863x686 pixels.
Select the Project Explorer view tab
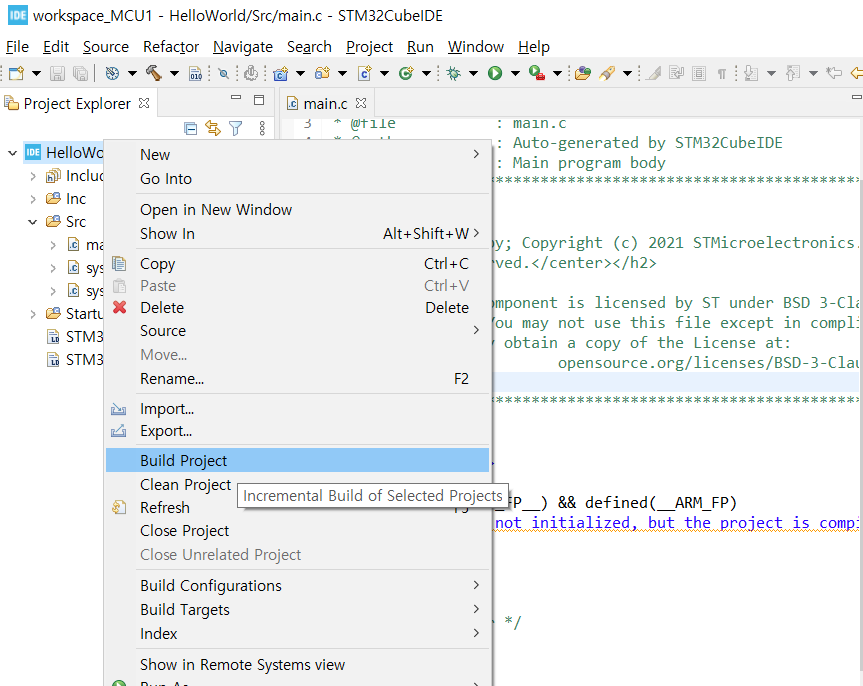point(77,104)
